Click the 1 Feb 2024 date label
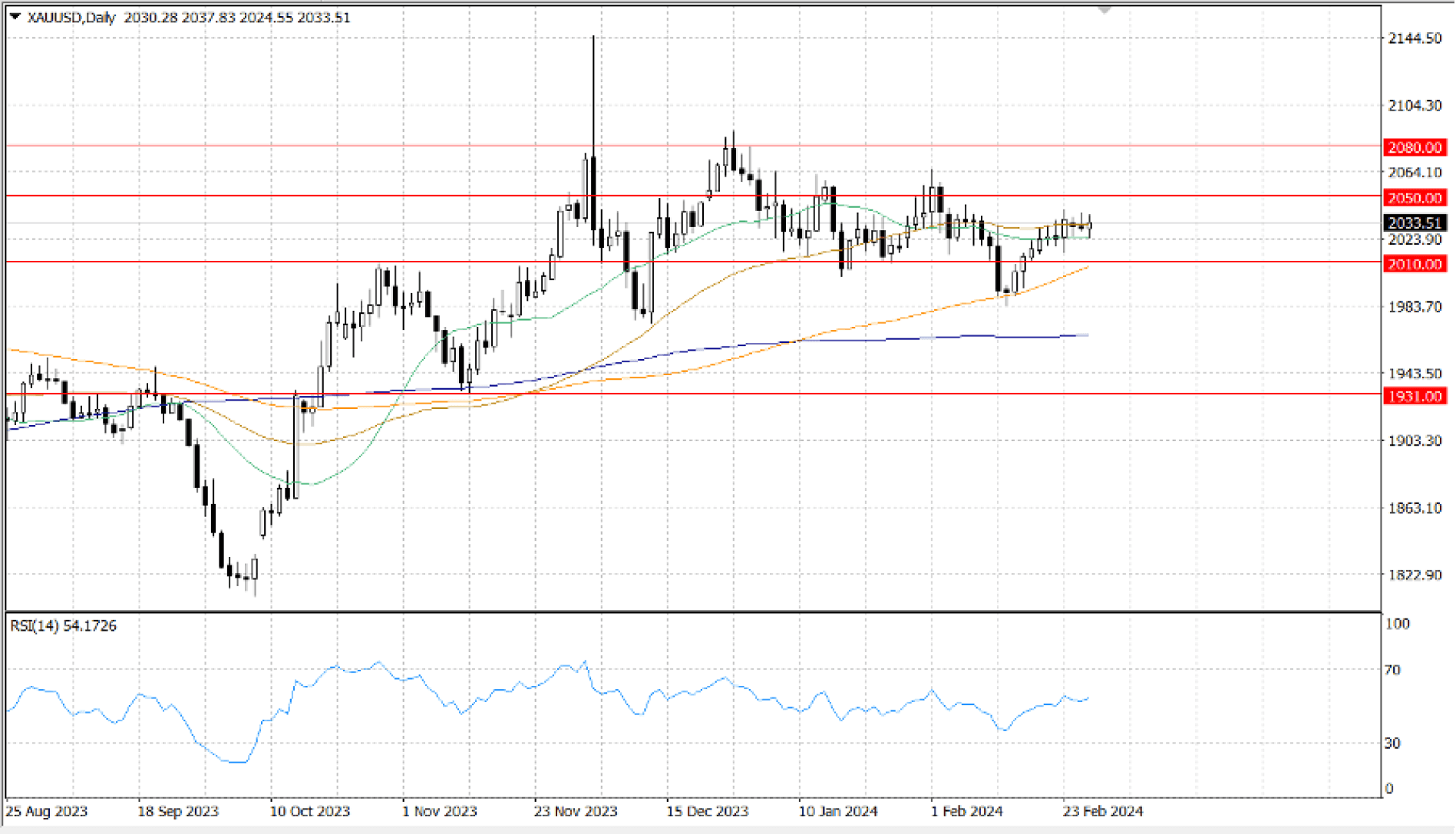The image size is (1456, 834). [x=967, y=811]
